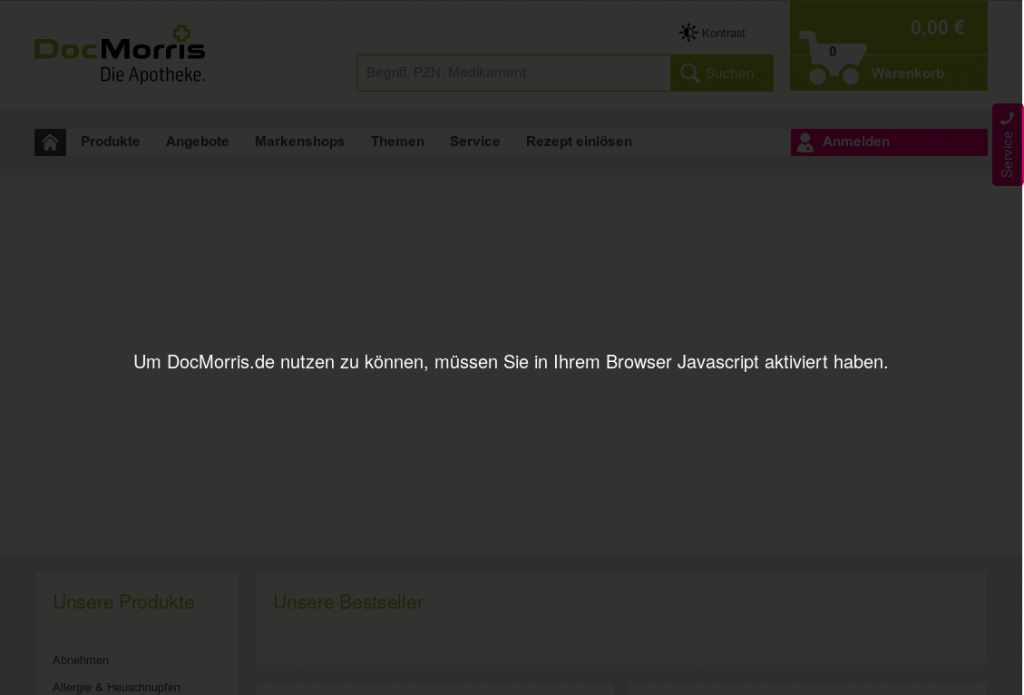Open the Service navigation menu

(x=475, y=142)
